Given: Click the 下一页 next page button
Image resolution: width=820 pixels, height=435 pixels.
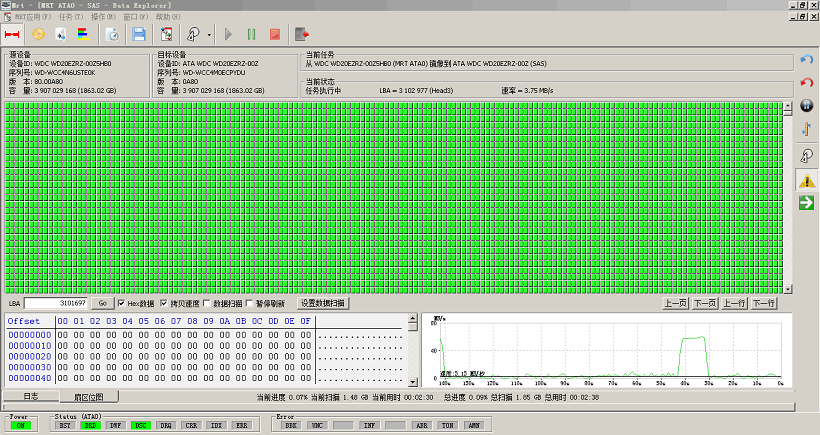Looking at the screenshot, I should tap(705, 303).
